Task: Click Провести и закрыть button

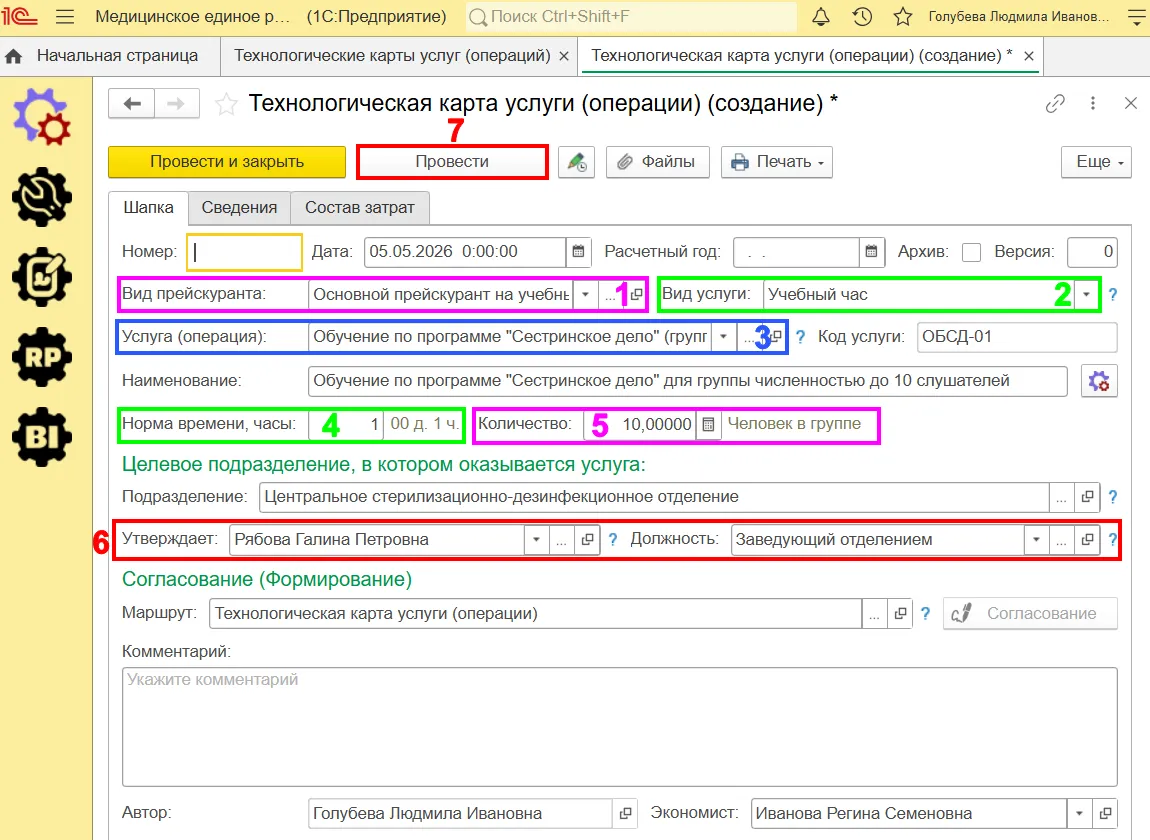Action: point(227,162)
